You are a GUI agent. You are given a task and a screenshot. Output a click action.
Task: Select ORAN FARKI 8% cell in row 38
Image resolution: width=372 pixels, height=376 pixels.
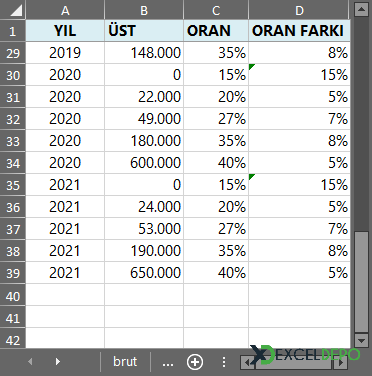tap(299, 251)
